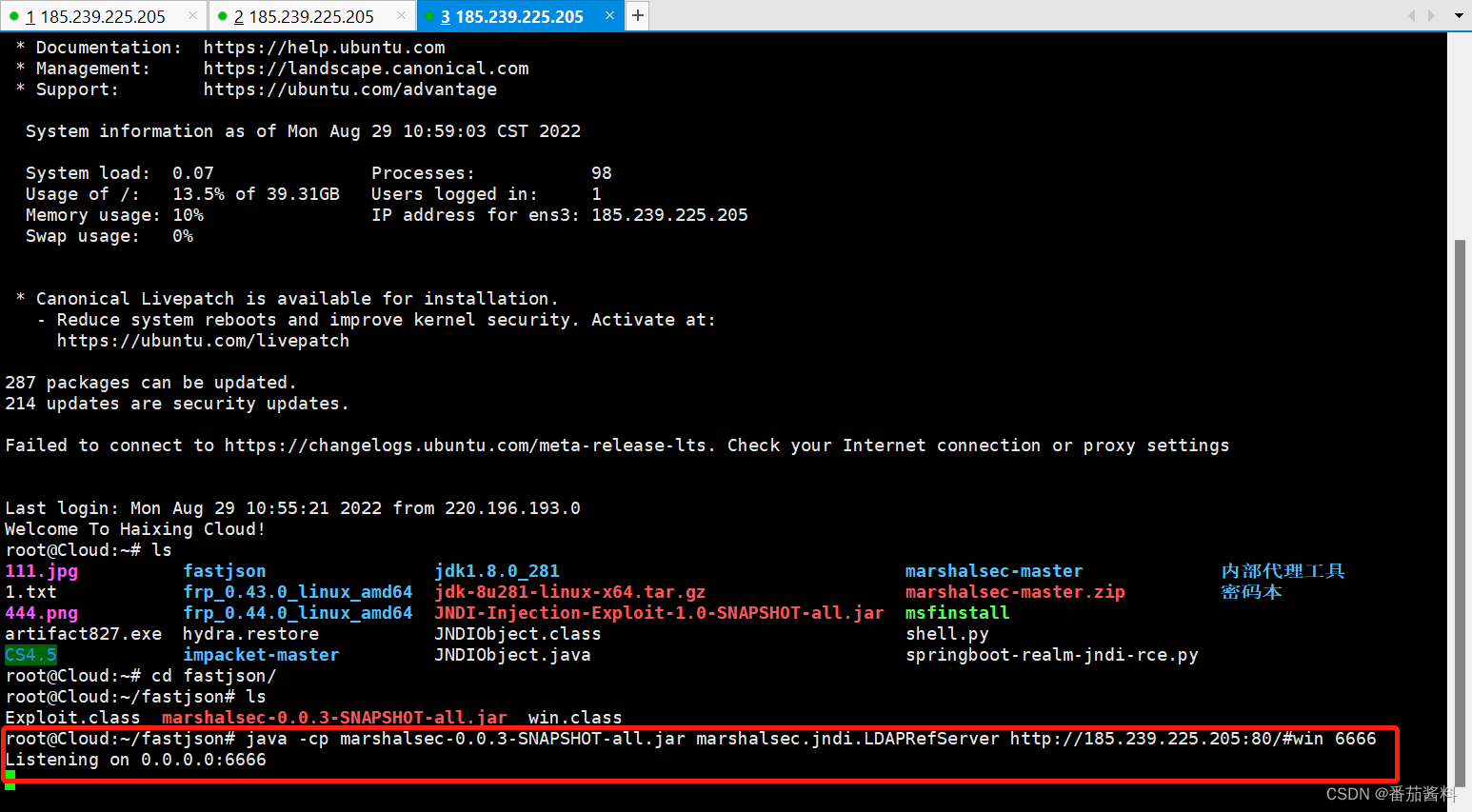The width and height of the screenshot is (1472, 812).
Task: Click '287 packages can be updated.' line
Action: pos(150,383)
